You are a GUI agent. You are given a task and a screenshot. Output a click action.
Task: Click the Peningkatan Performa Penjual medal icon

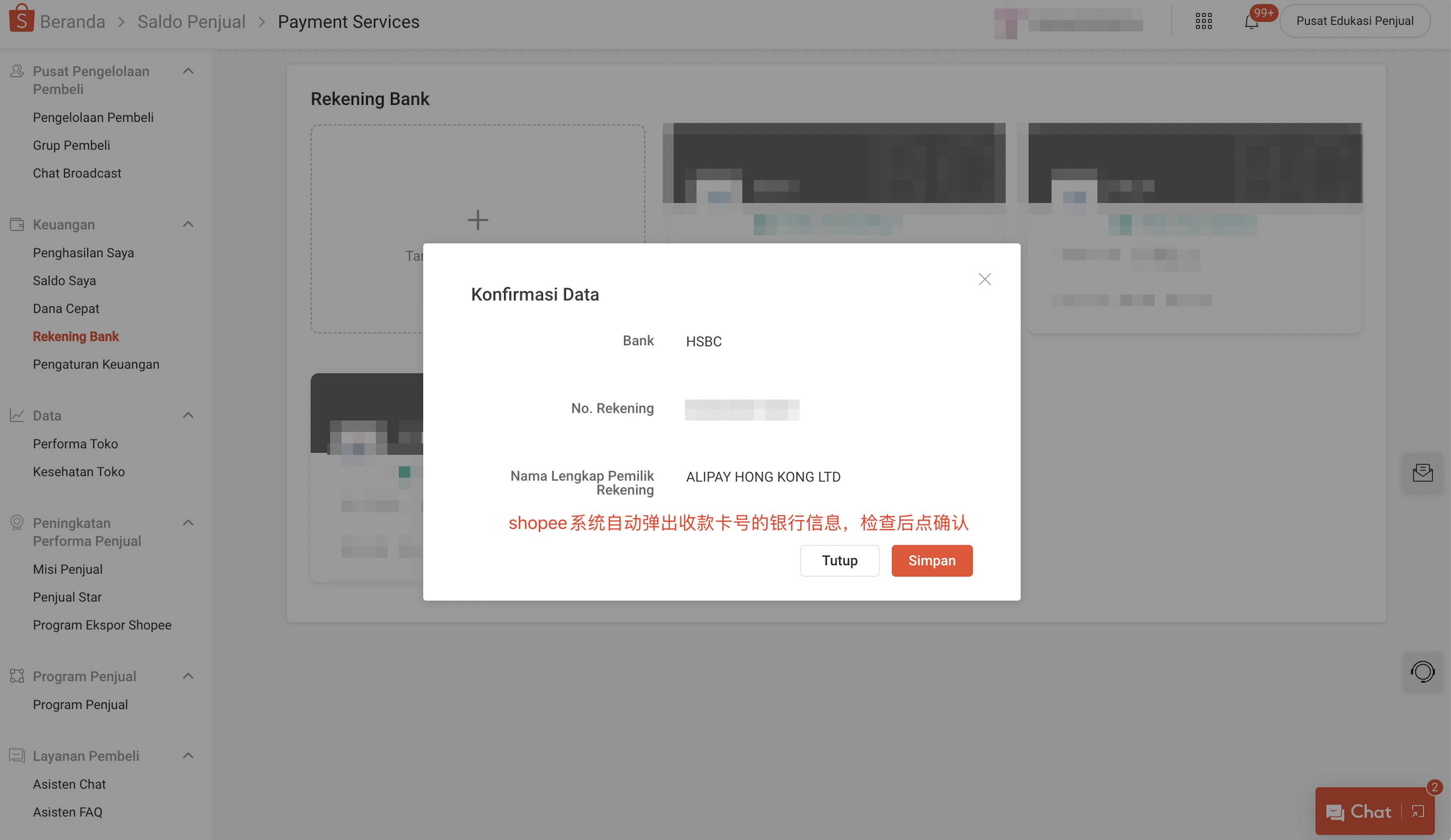(16, 522)
